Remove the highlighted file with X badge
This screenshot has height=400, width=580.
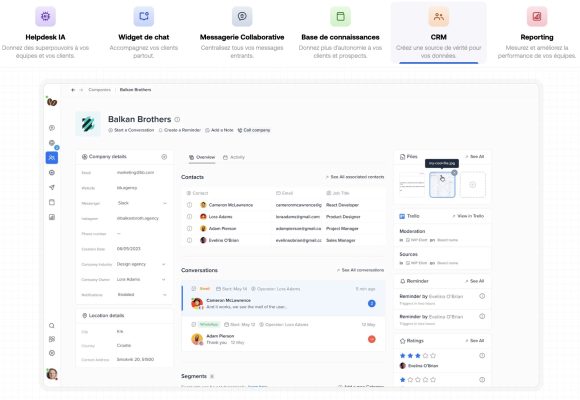click(x=454, y=172)
